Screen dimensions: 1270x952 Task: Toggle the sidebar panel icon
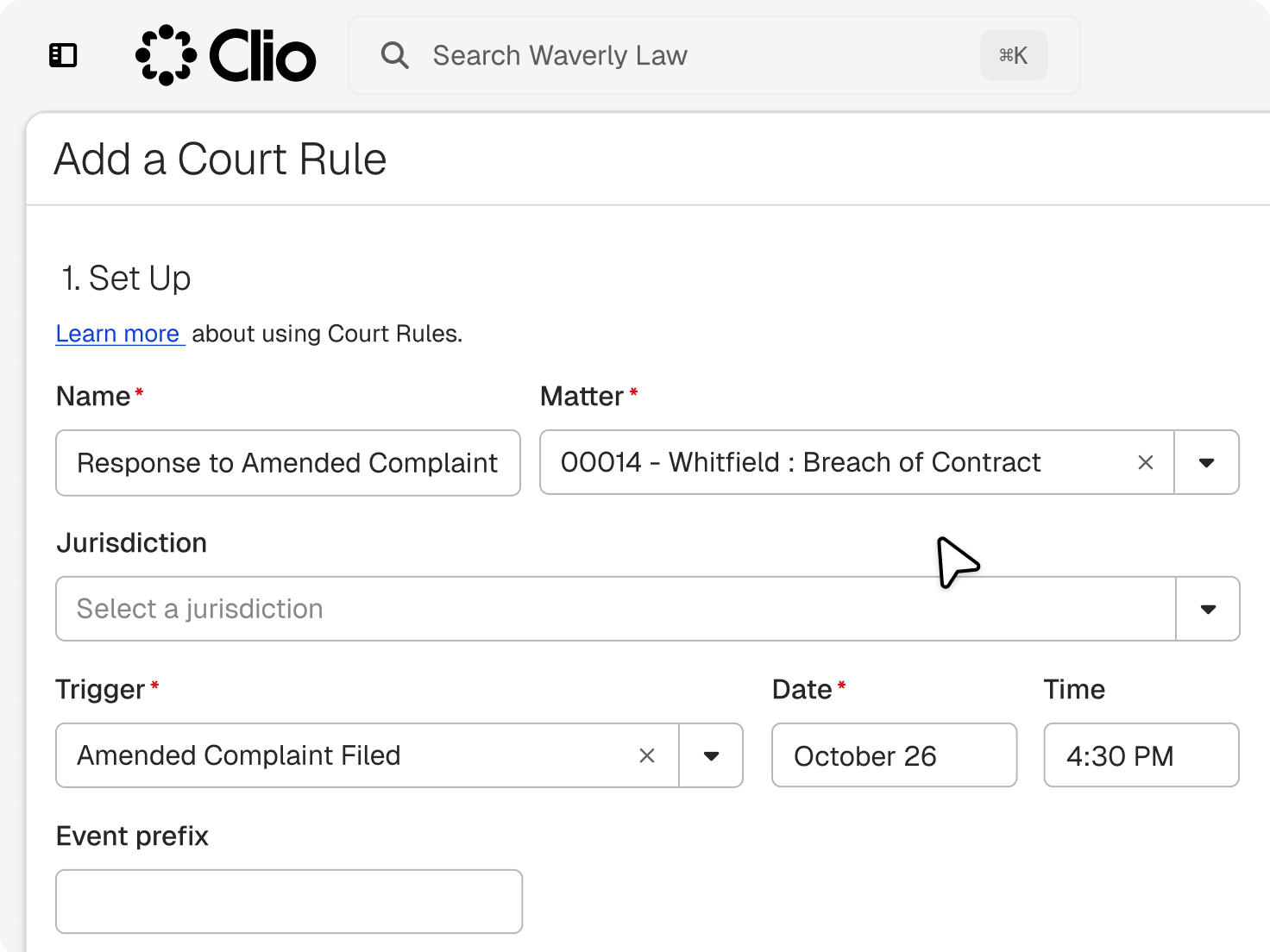point(63,55)
